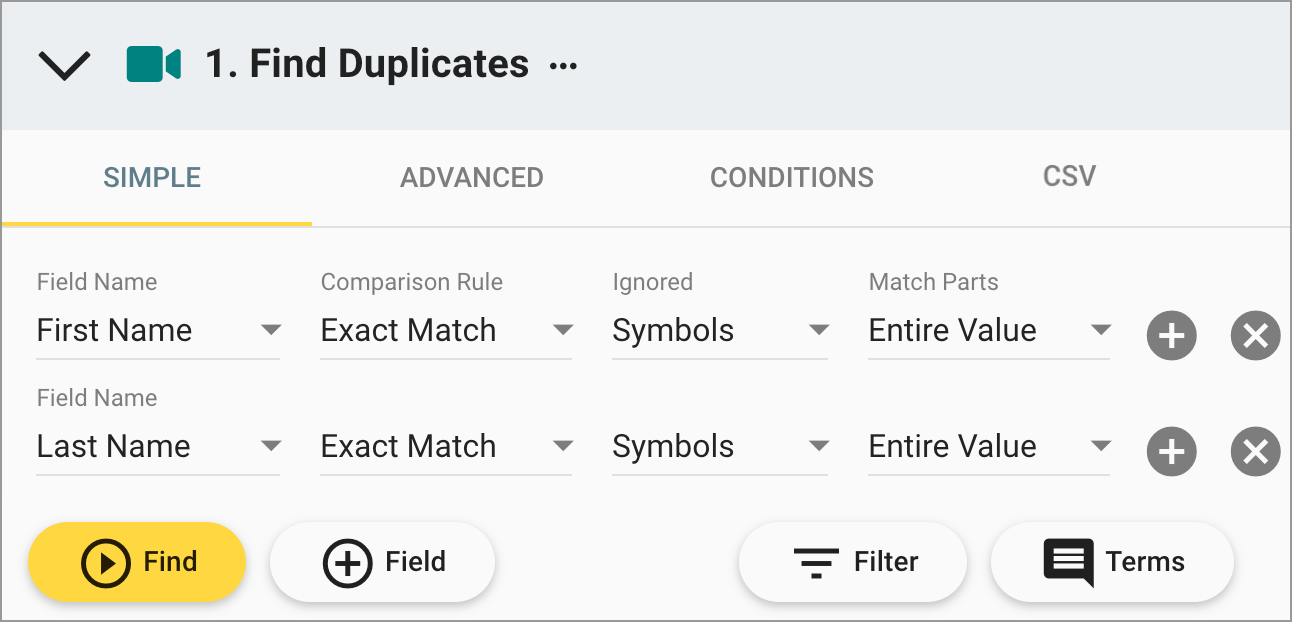The height and width of the screenshot is (622, 1292).
Task: Remove the Last Name row with X icon
Action: pos(1255,452)
